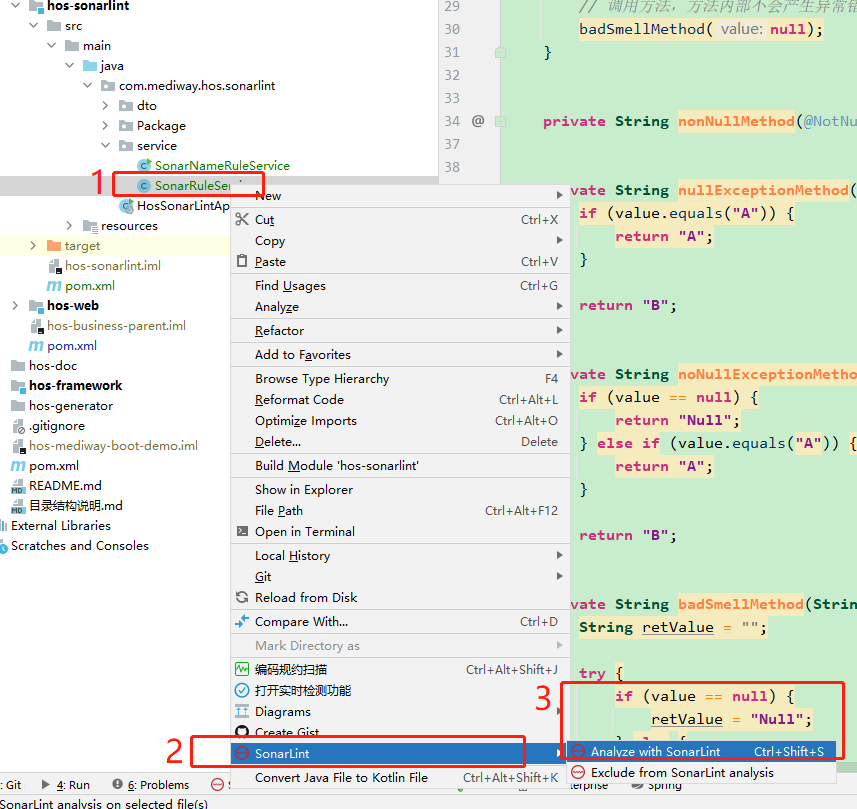Open Diagrams from the context menu icon
This screenshot has height=809, width=857.
[243, 711]
